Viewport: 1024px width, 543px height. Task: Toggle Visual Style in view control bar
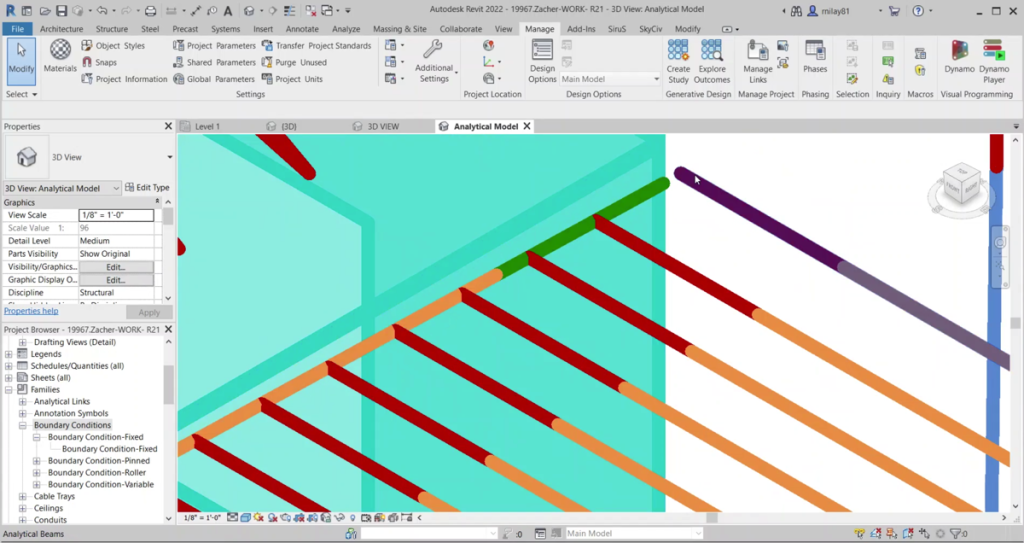246,518
